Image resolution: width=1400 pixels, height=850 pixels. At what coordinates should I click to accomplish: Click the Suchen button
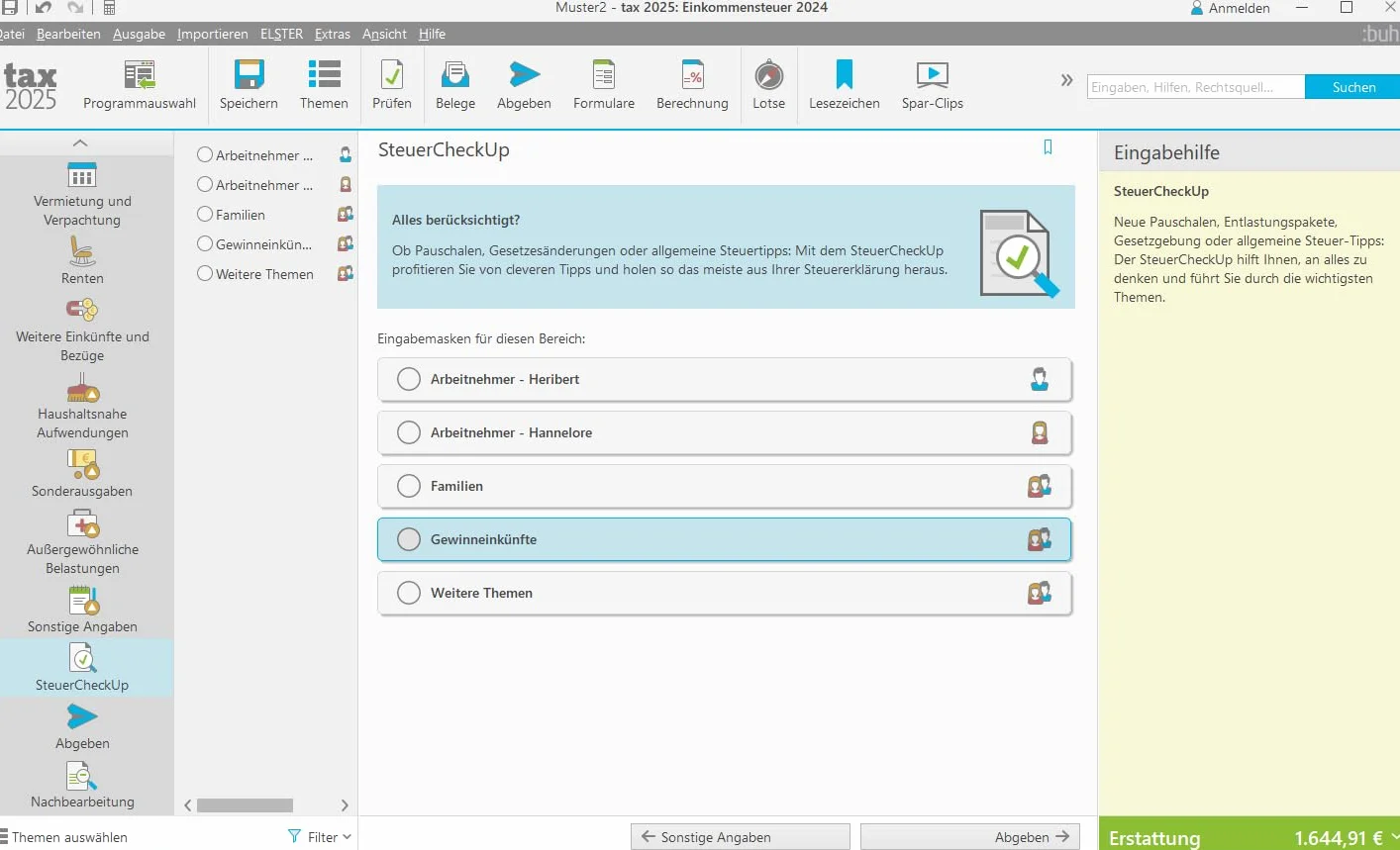[1353, 87]
